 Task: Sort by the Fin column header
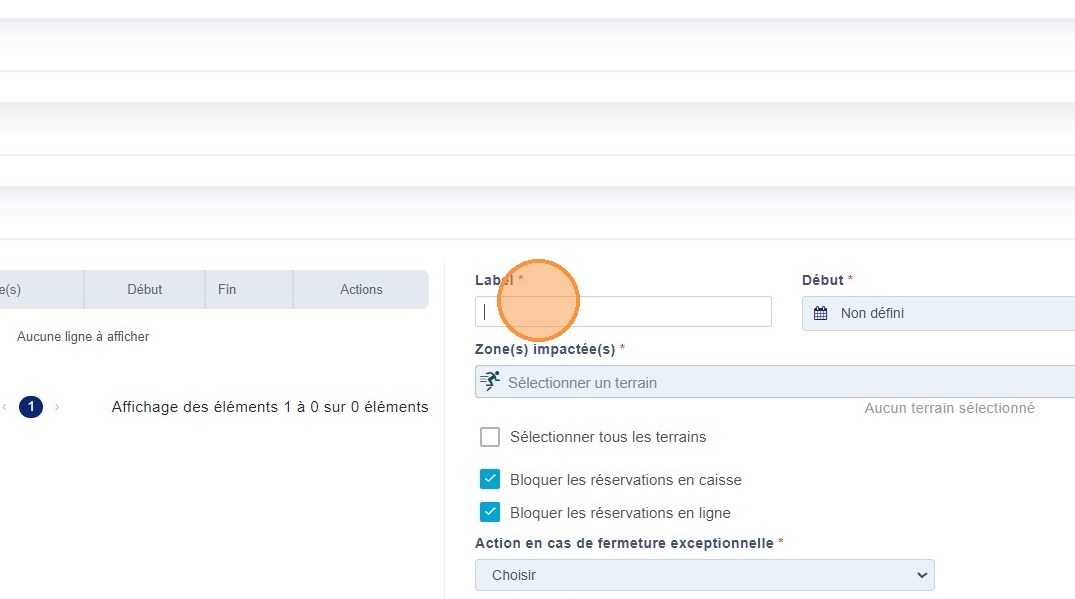[x=227, y=289]
